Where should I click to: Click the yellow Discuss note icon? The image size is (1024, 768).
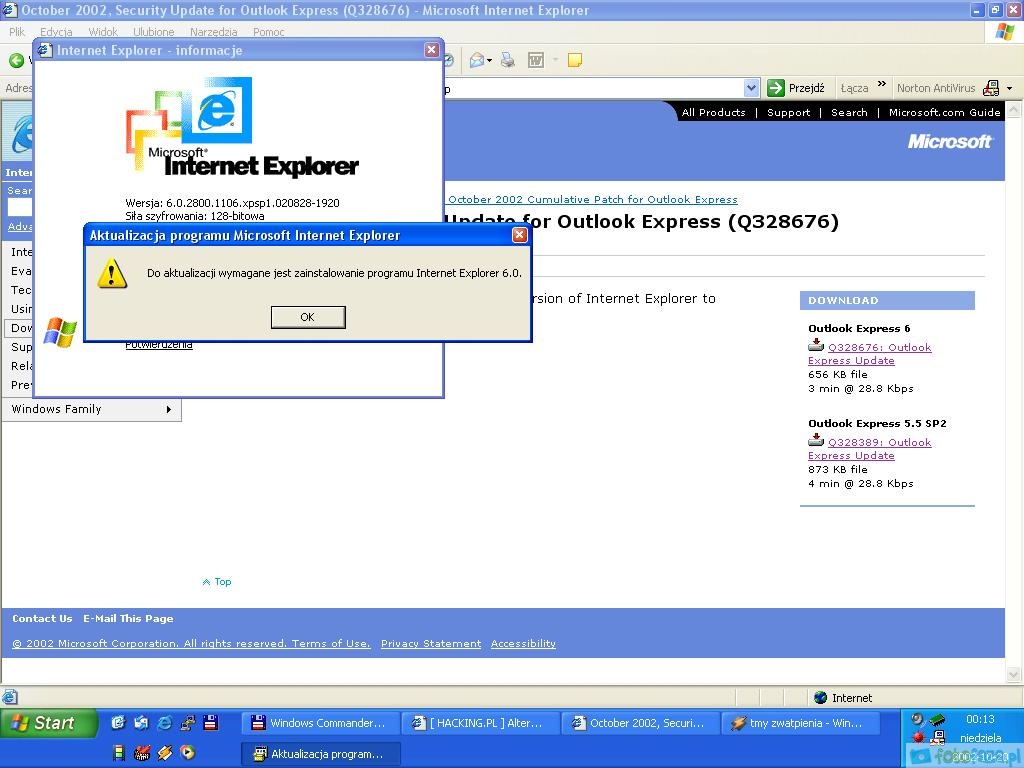(575, 60)
